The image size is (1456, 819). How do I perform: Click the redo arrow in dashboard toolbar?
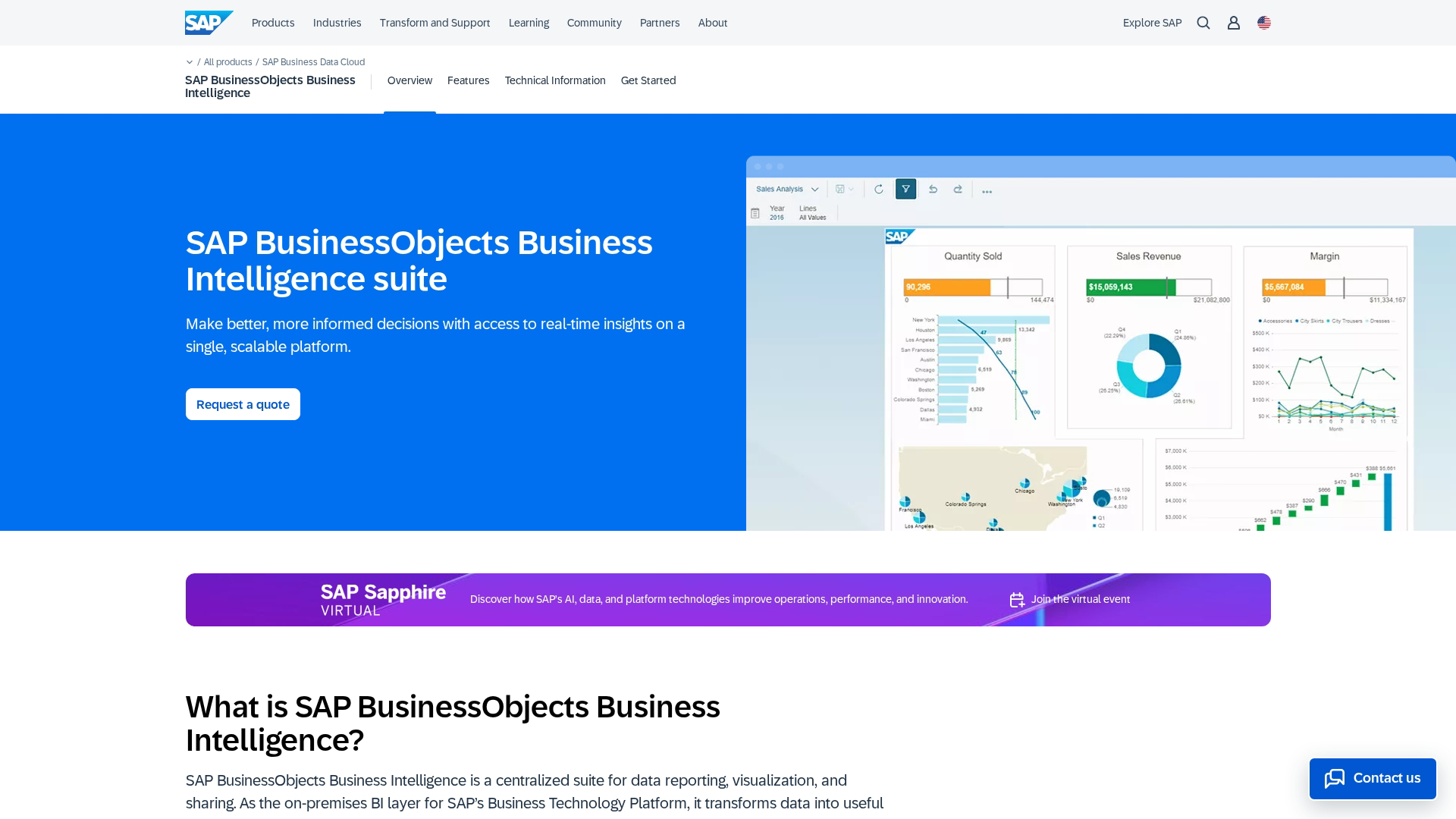(x=958, y=189)
